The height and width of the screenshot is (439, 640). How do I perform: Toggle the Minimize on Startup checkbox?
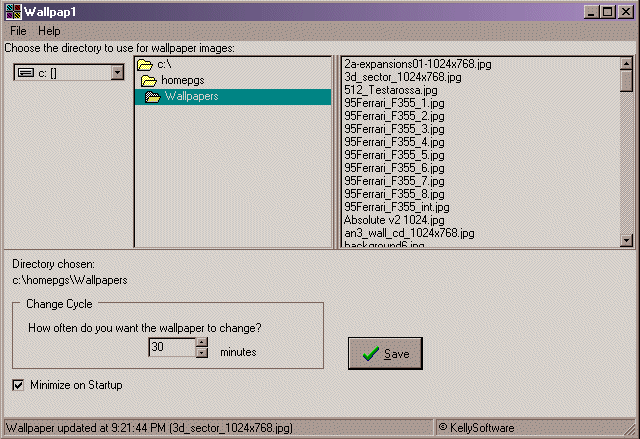(18, 385)
